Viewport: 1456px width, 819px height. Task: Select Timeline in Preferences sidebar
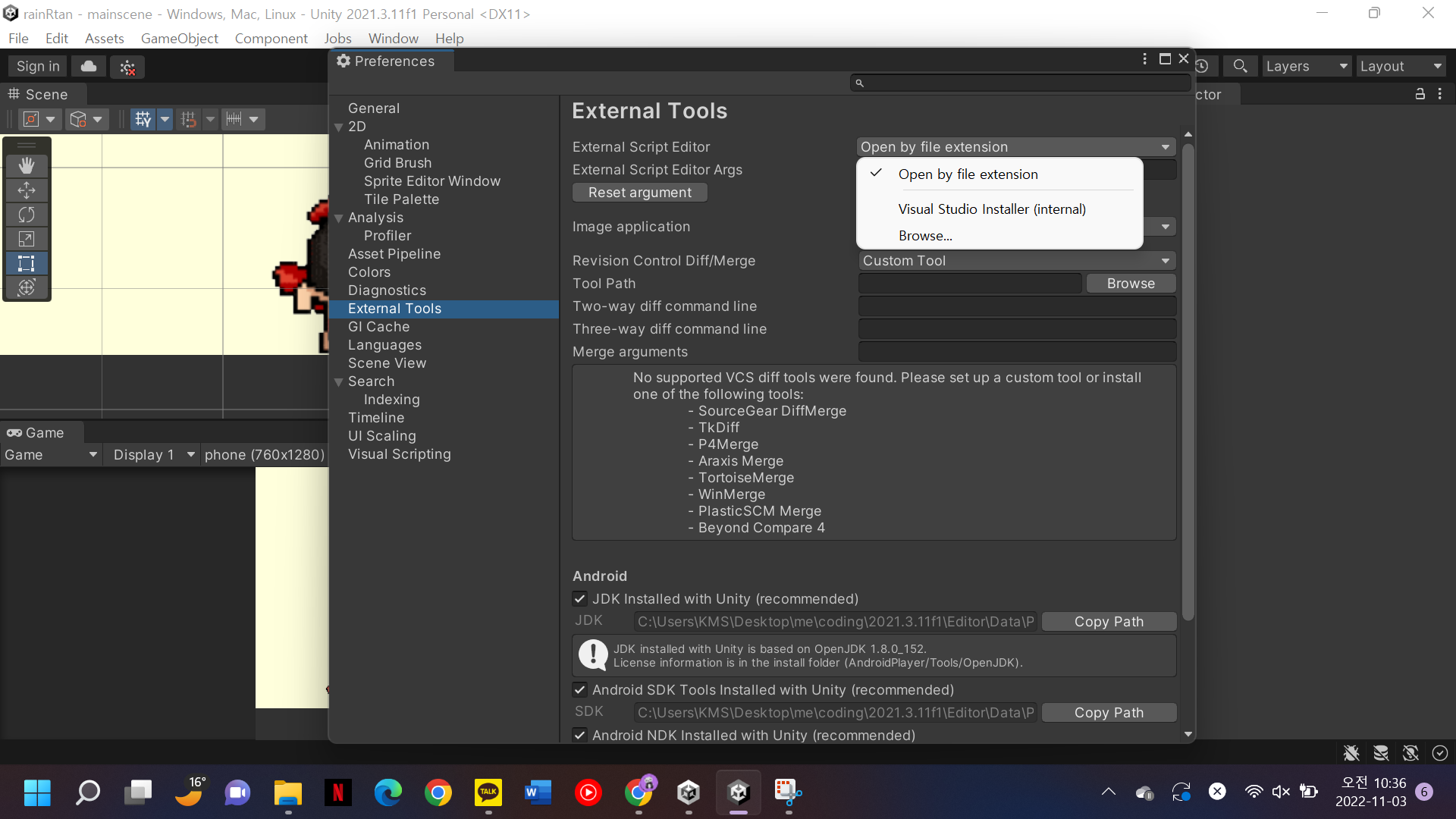point(376,418)
